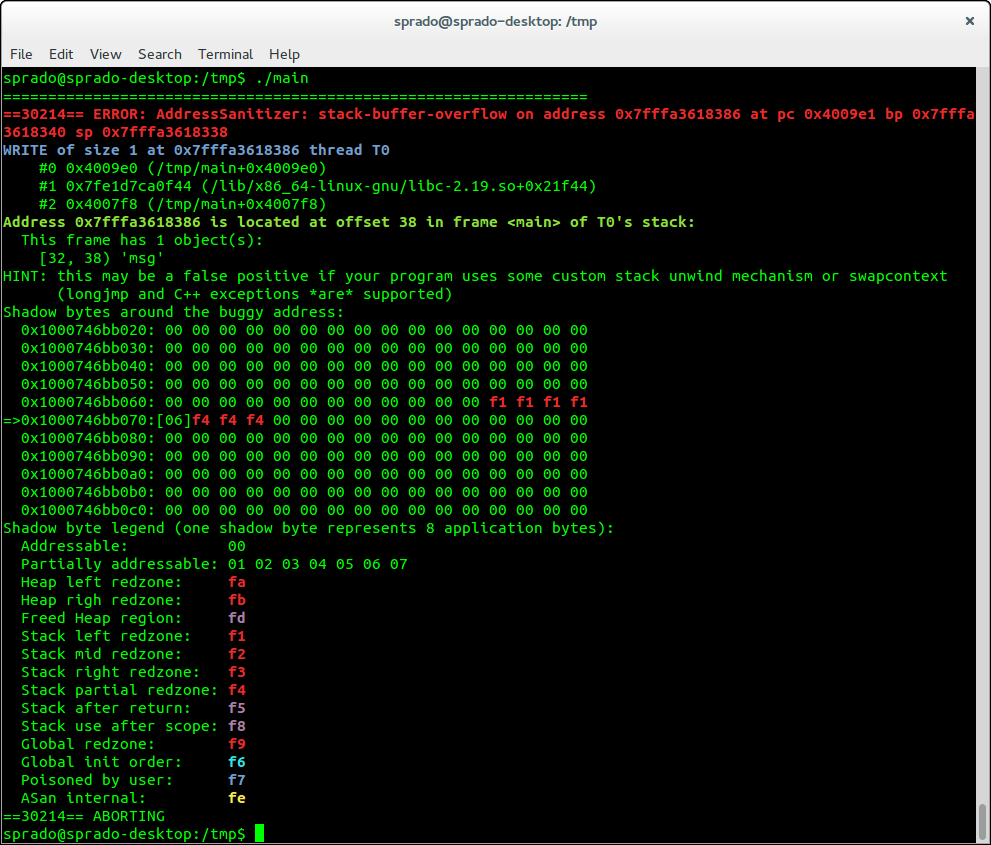Open the Help menu
The width and height of the screenshot is (991, 845).
pos(283,54)
